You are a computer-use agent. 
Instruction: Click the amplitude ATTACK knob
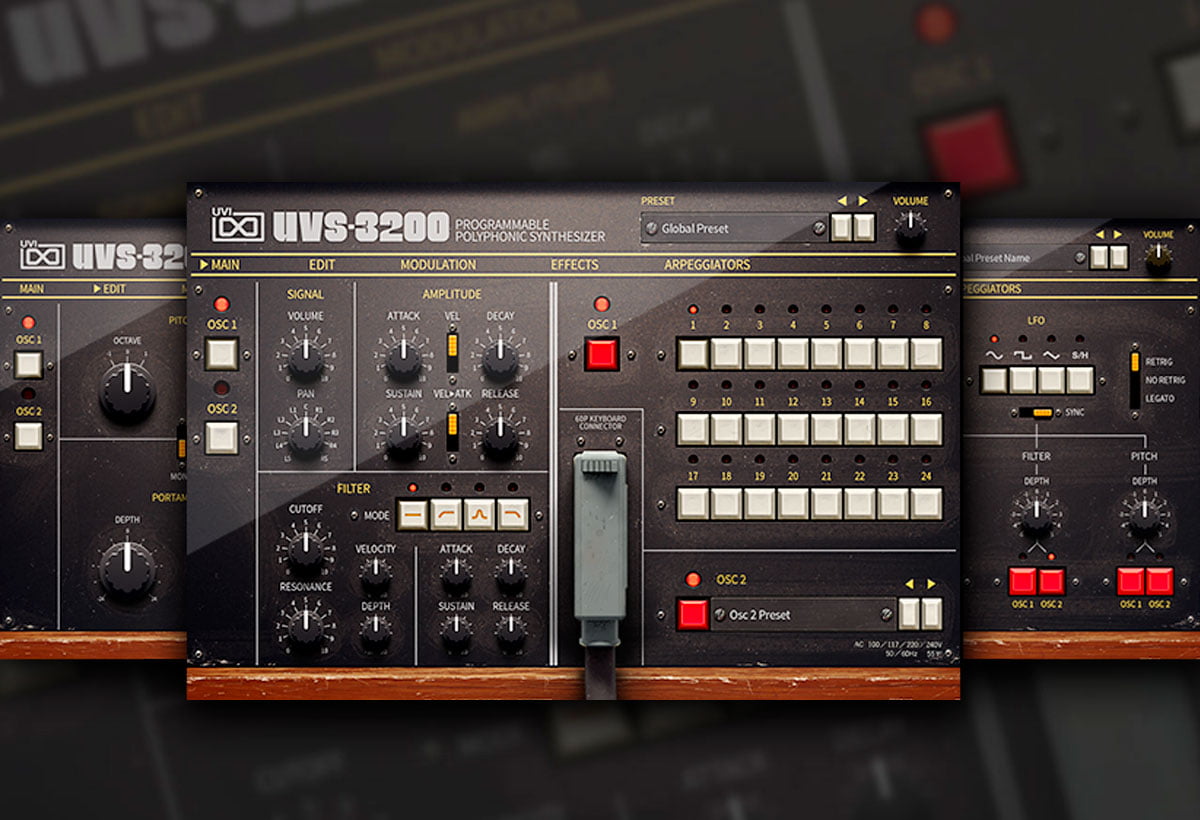point(403,362)
